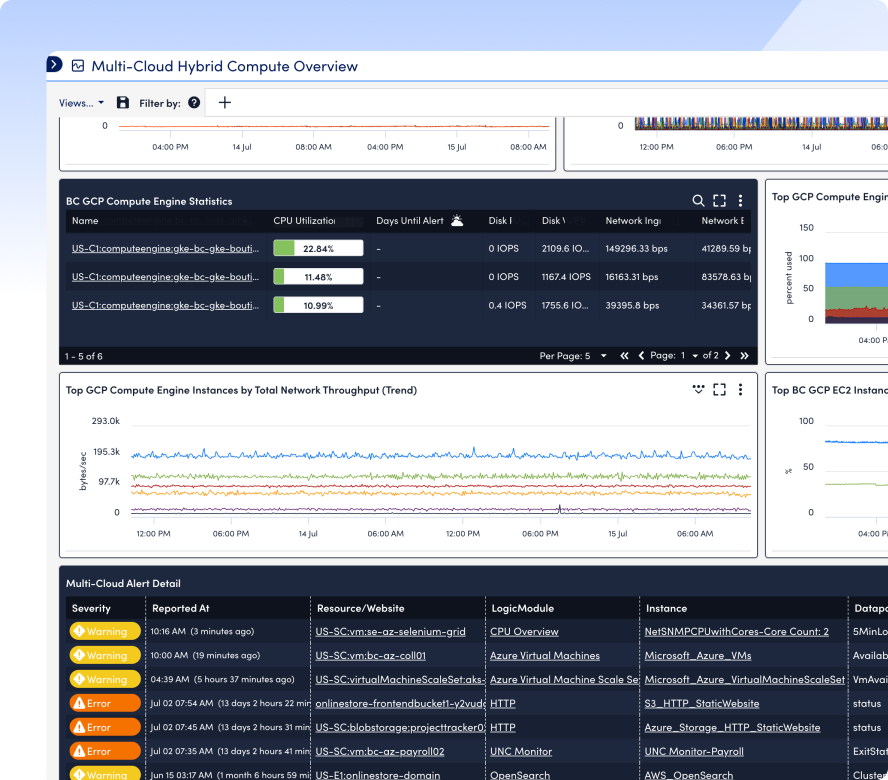Click the 04:39 AM (5 hours 37 minutes ago) timestamp
888x780 pixels.
223,679
